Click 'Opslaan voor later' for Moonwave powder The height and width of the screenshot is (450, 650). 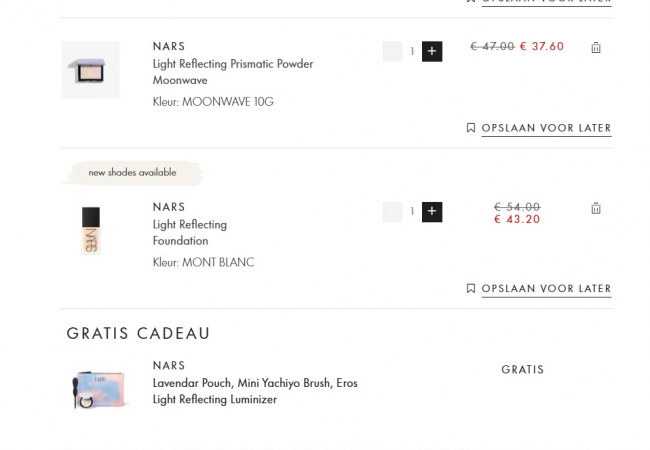point(546,128)
